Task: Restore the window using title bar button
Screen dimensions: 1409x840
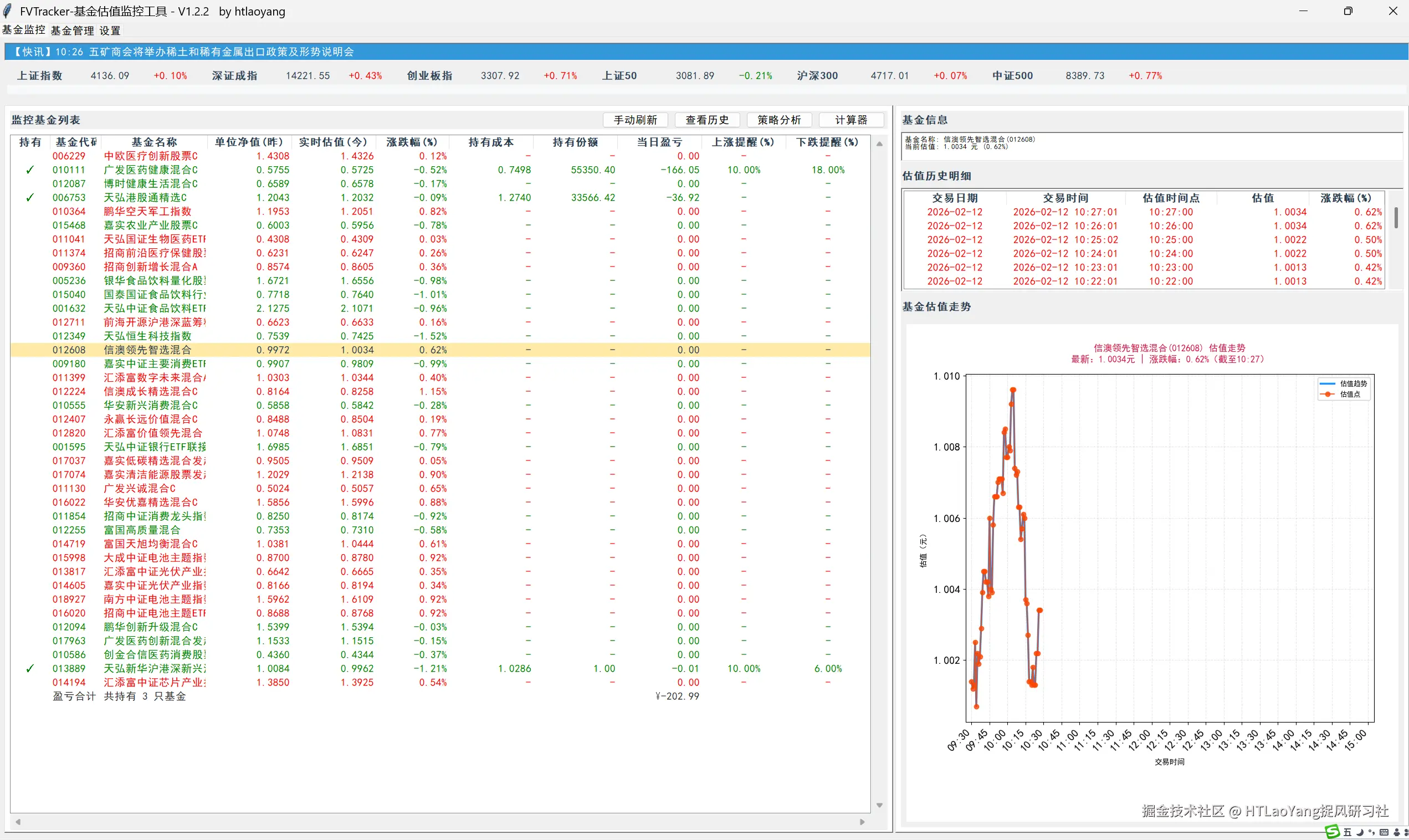Action: 1348,11
